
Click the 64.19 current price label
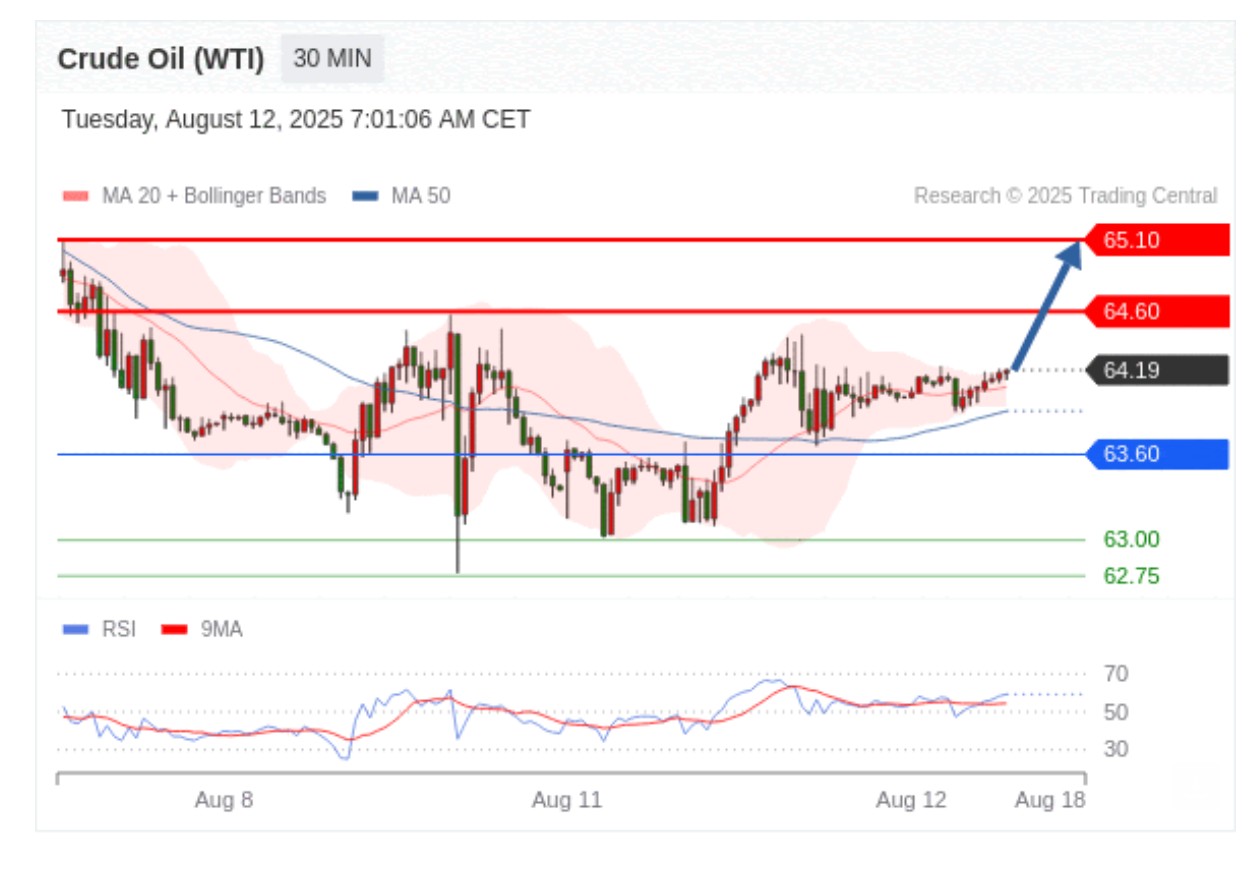point(1157,370)
